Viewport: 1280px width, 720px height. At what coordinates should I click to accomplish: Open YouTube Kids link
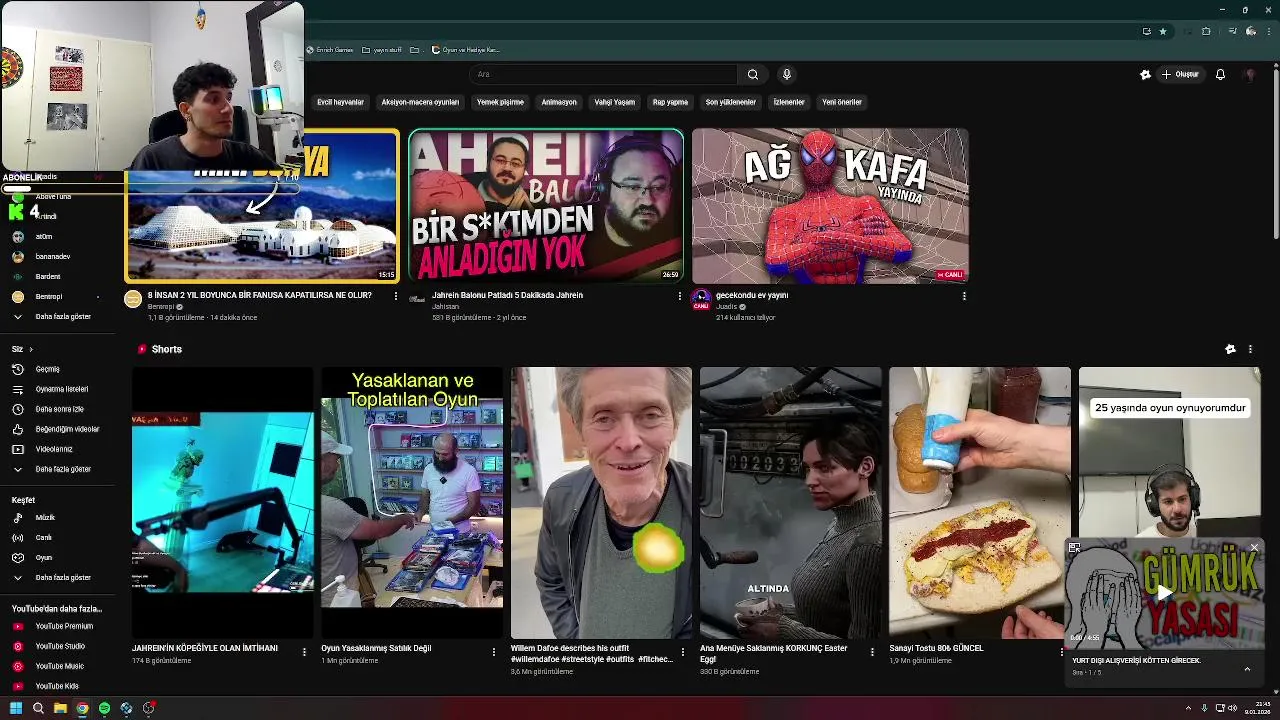(60, 686)
